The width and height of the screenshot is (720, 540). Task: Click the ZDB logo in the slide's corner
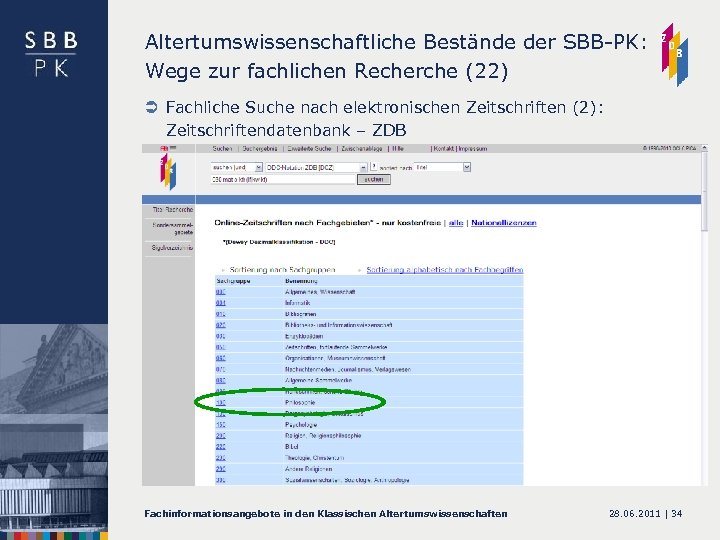click(675, 55)
